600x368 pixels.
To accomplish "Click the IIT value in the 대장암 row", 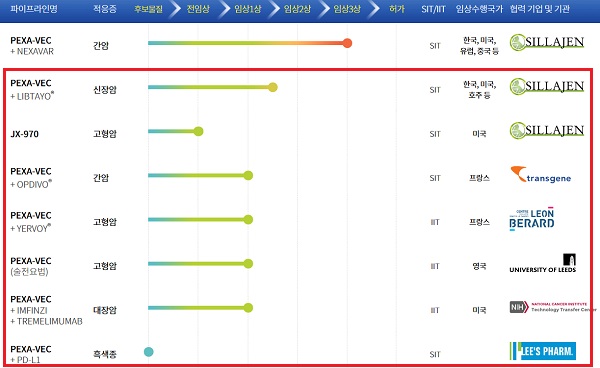I will coord(435,310).
